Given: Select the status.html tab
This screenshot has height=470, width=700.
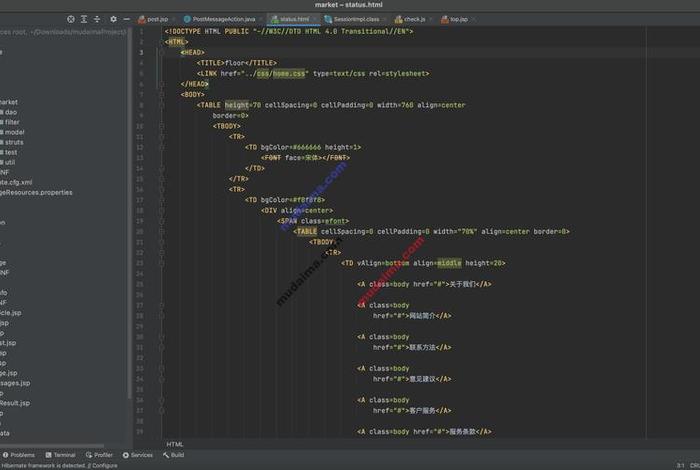Looking at the screenshot, I should click(294, 19).
